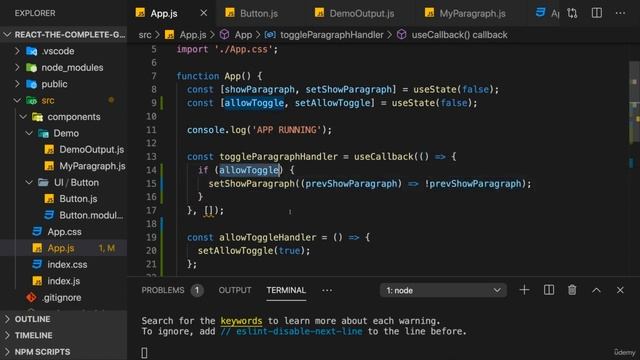The height and width of the screenshot is (360, 640).
Task: Click the src breadcrumb segment
Action: tap(144, 35)
